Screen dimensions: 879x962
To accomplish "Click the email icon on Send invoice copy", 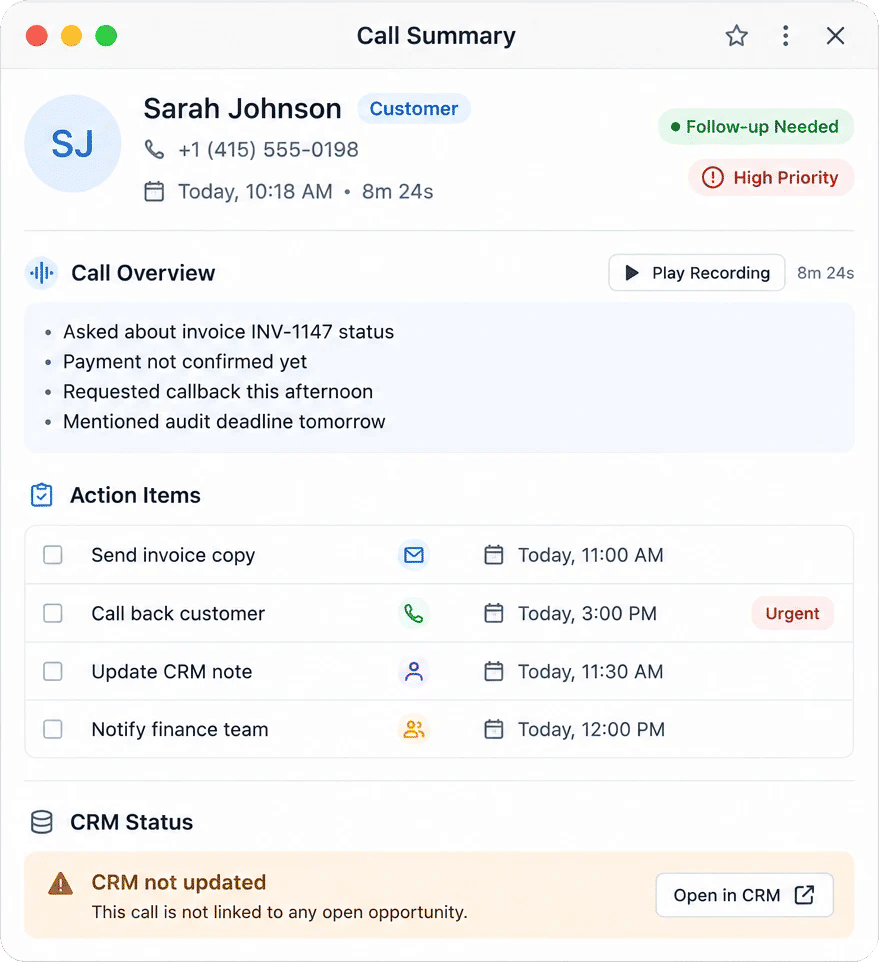I will click(x=414, y=555).
